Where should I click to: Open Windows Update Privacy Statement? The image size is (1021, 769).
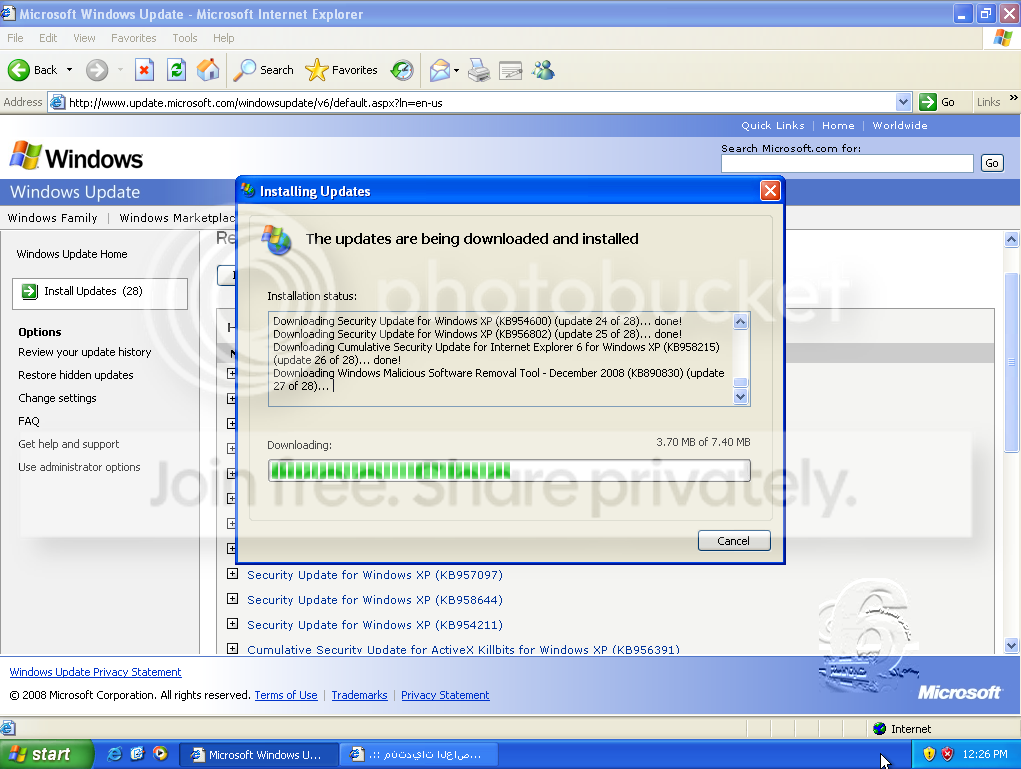click(x=95, y=671)
